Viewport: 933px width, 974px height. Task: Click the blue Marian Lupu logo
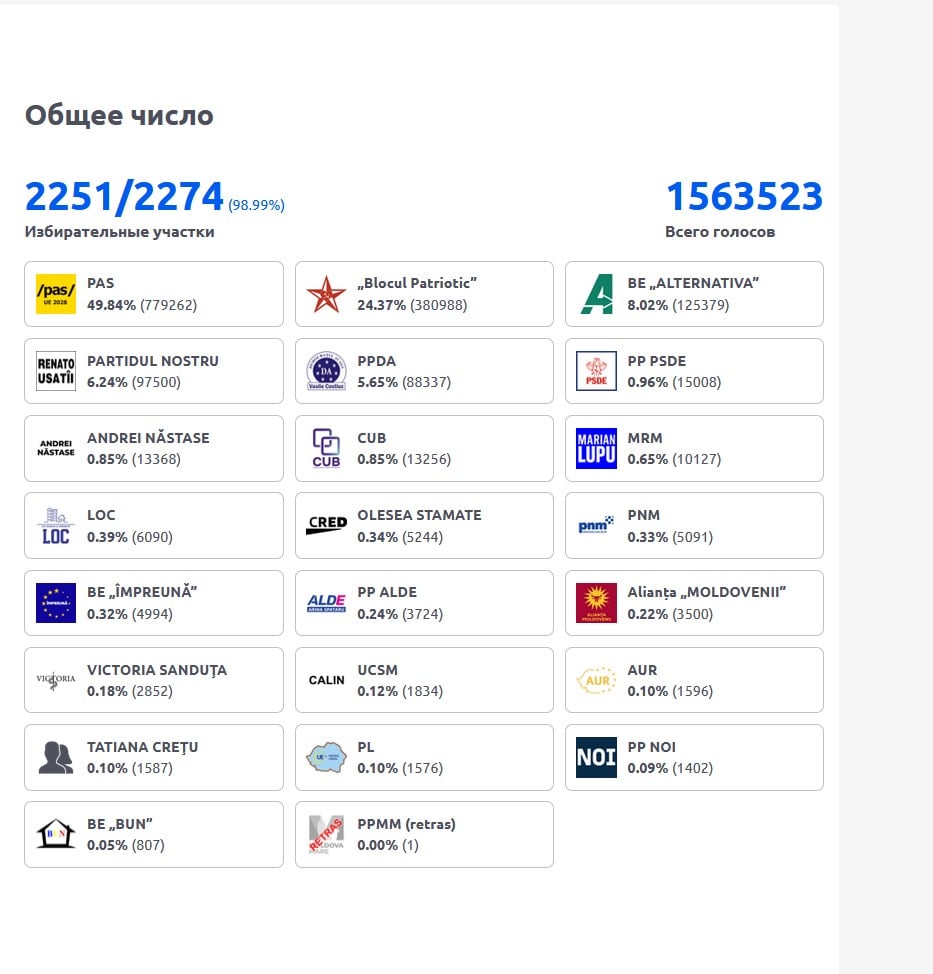point(596,448)
